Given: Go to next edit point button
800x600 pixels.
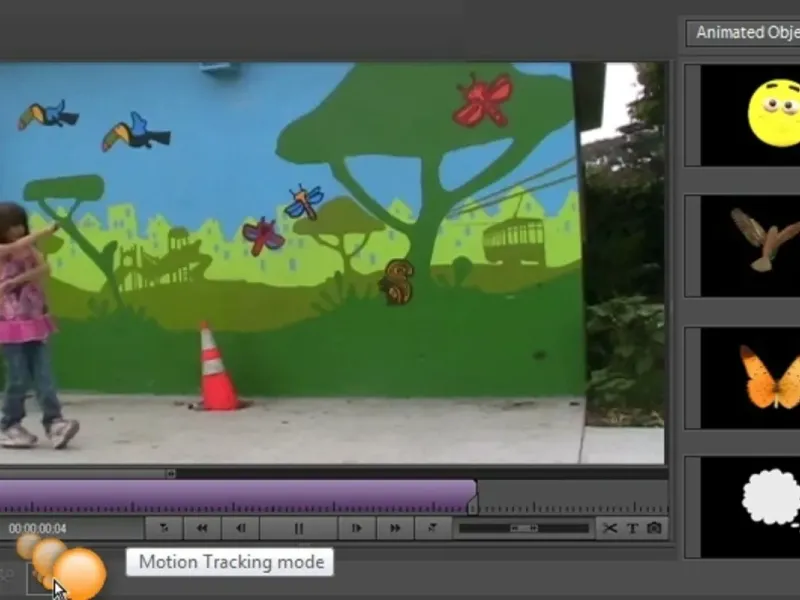Looking at the screenshot, I should point(433,529).
